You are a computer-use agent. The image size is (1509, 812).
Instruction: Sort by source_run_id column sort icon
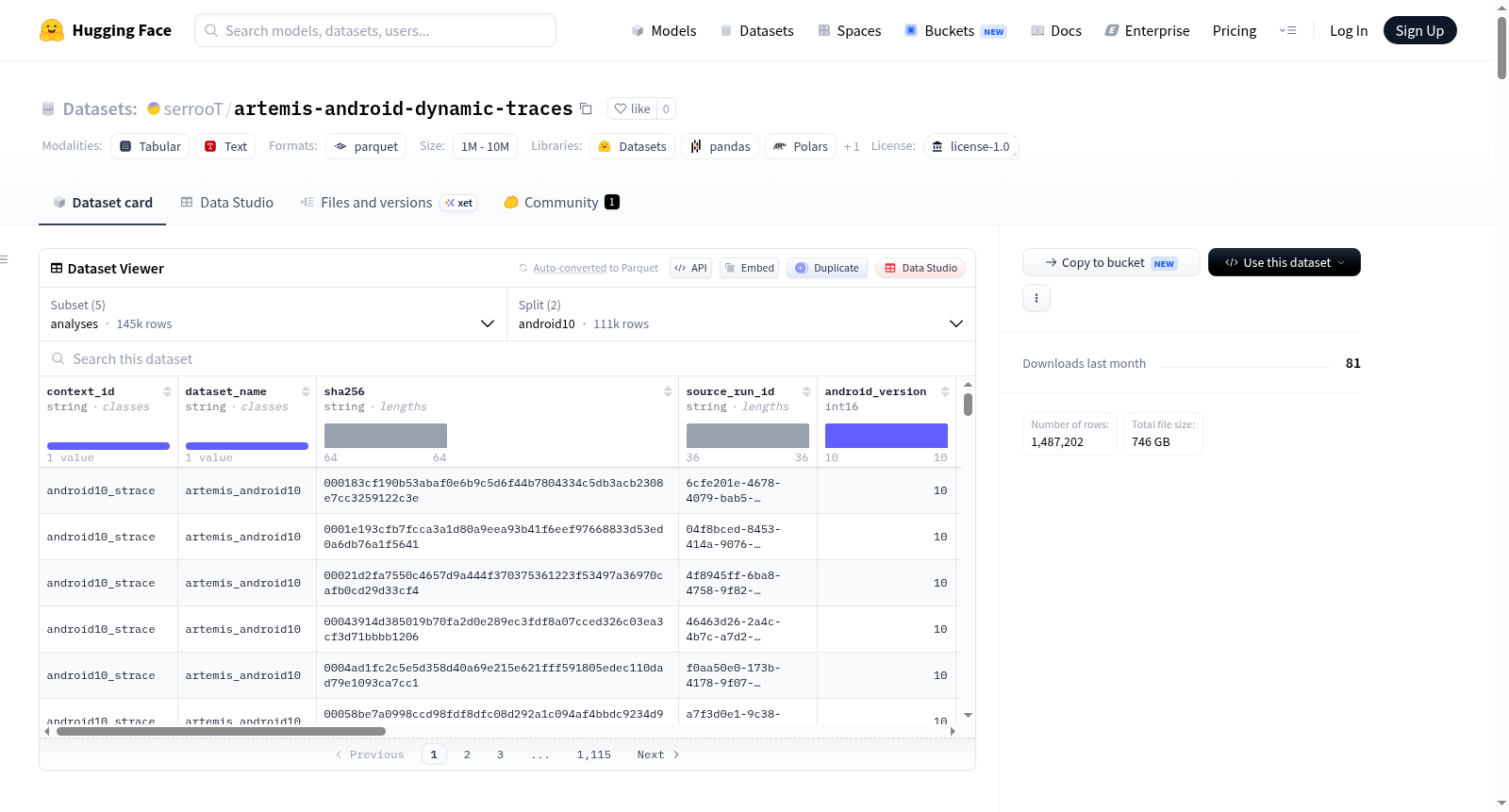click(806, 391)
